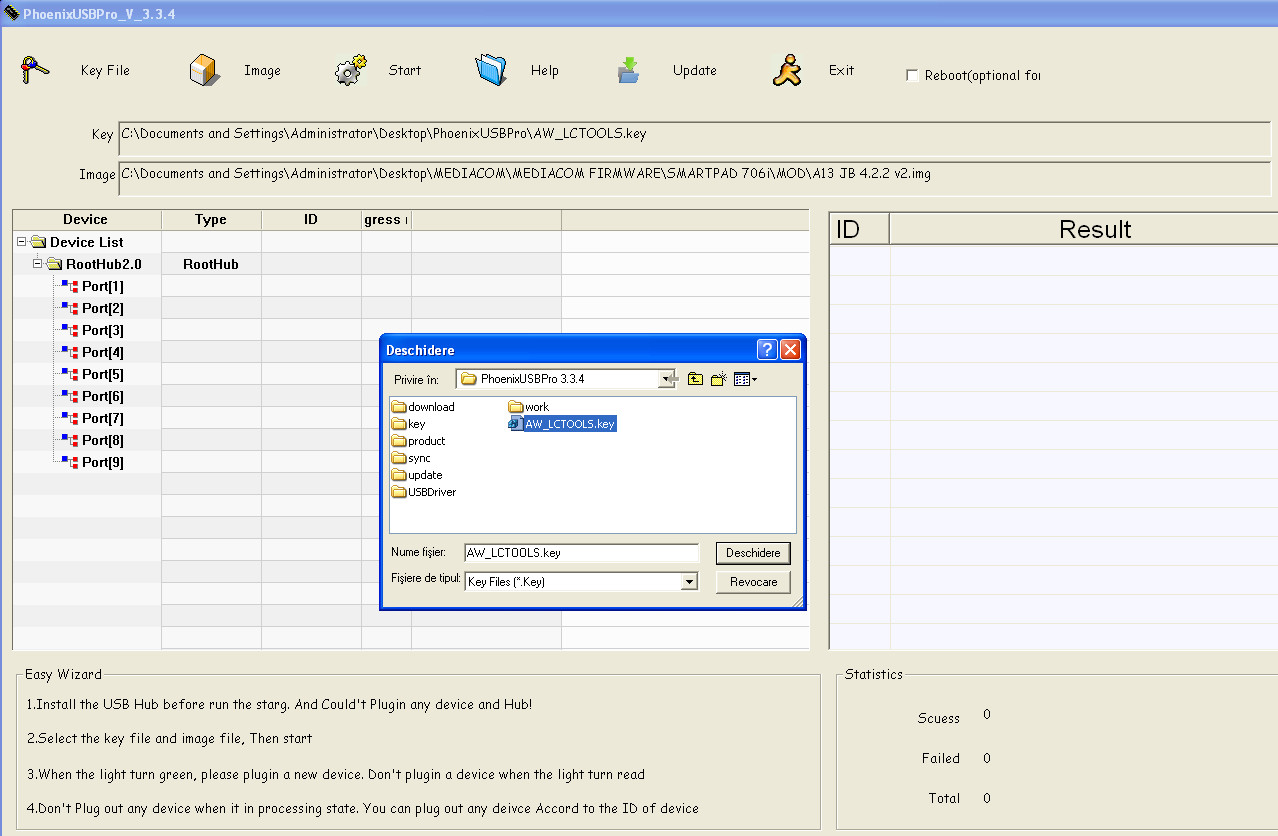Select Port[1] in device tree

(x=102, y=286)
